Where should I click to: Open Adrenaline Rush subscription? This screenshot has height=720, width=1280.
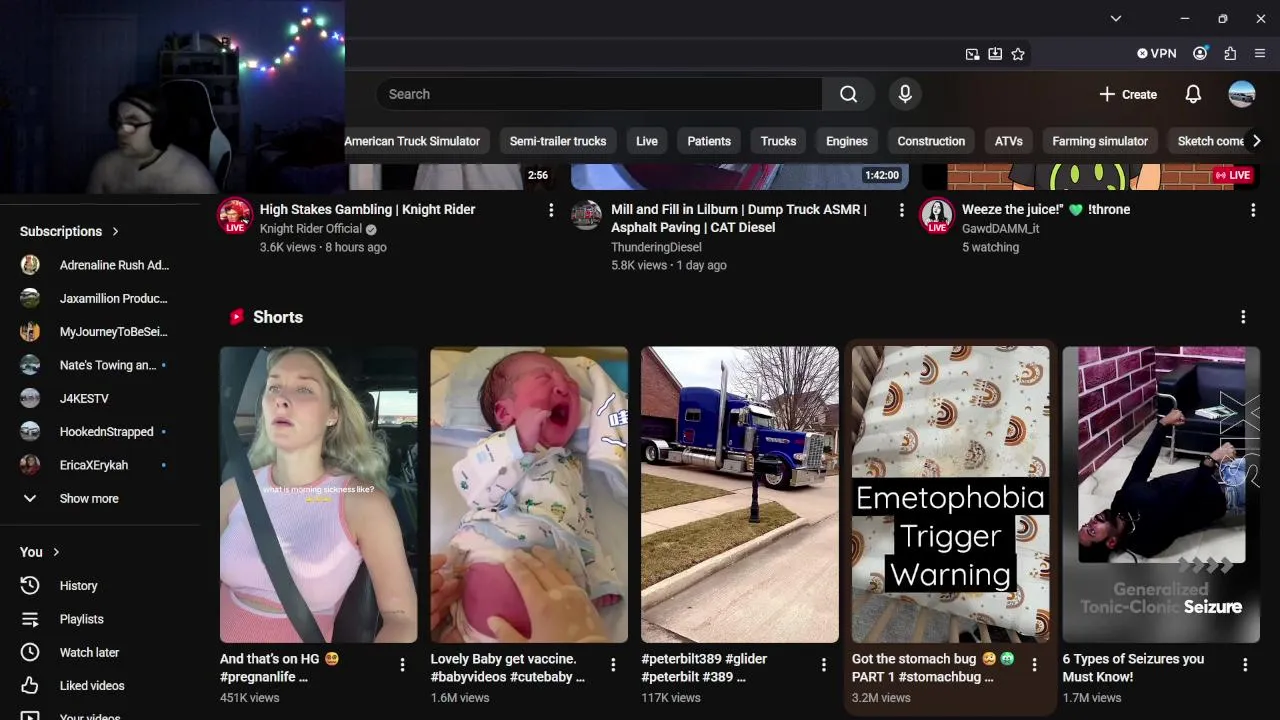(100, 265)
